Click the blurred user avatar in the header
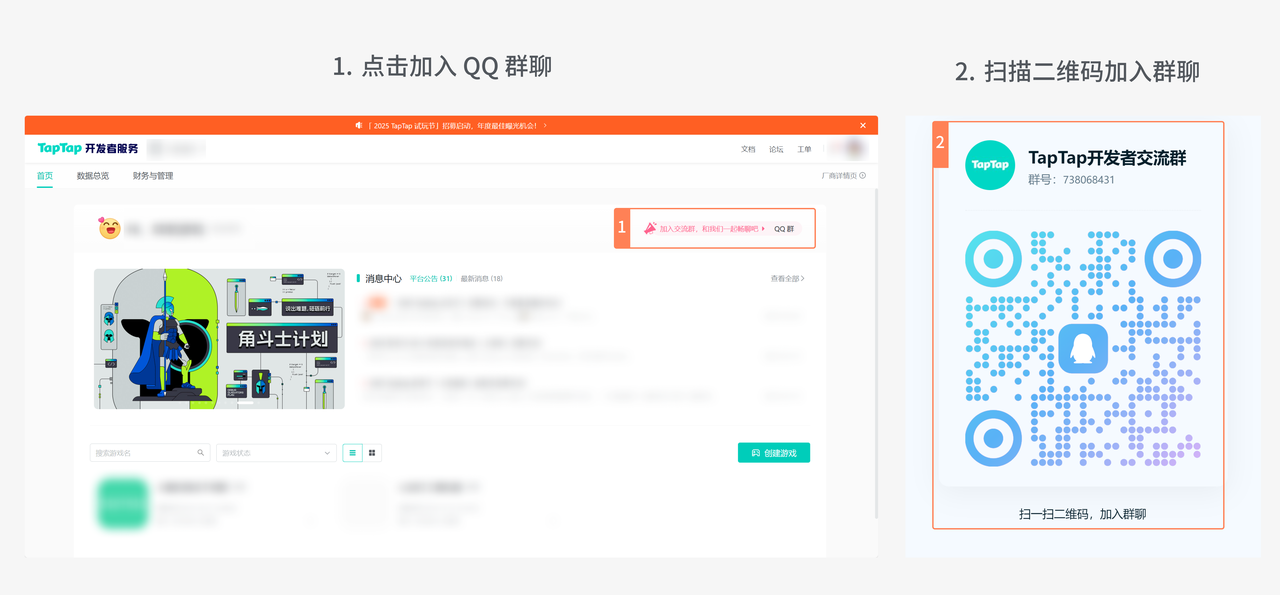Screen dimensions: 1280x595 click(x=854, y=148)
